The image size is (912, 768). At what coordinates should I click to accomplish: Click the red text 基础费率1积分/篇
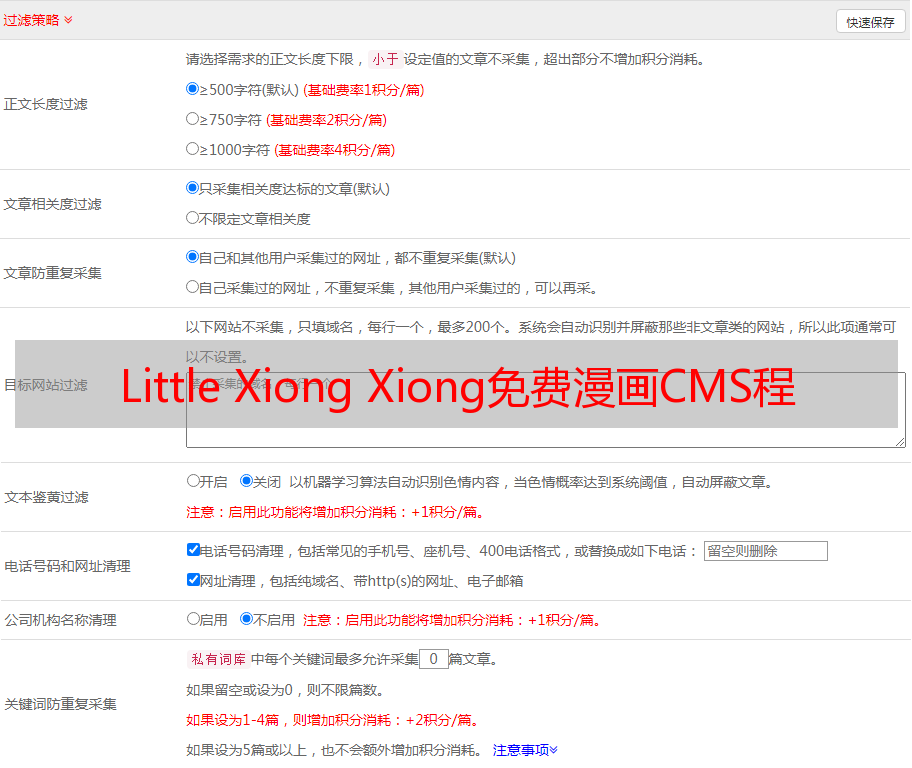364,90
